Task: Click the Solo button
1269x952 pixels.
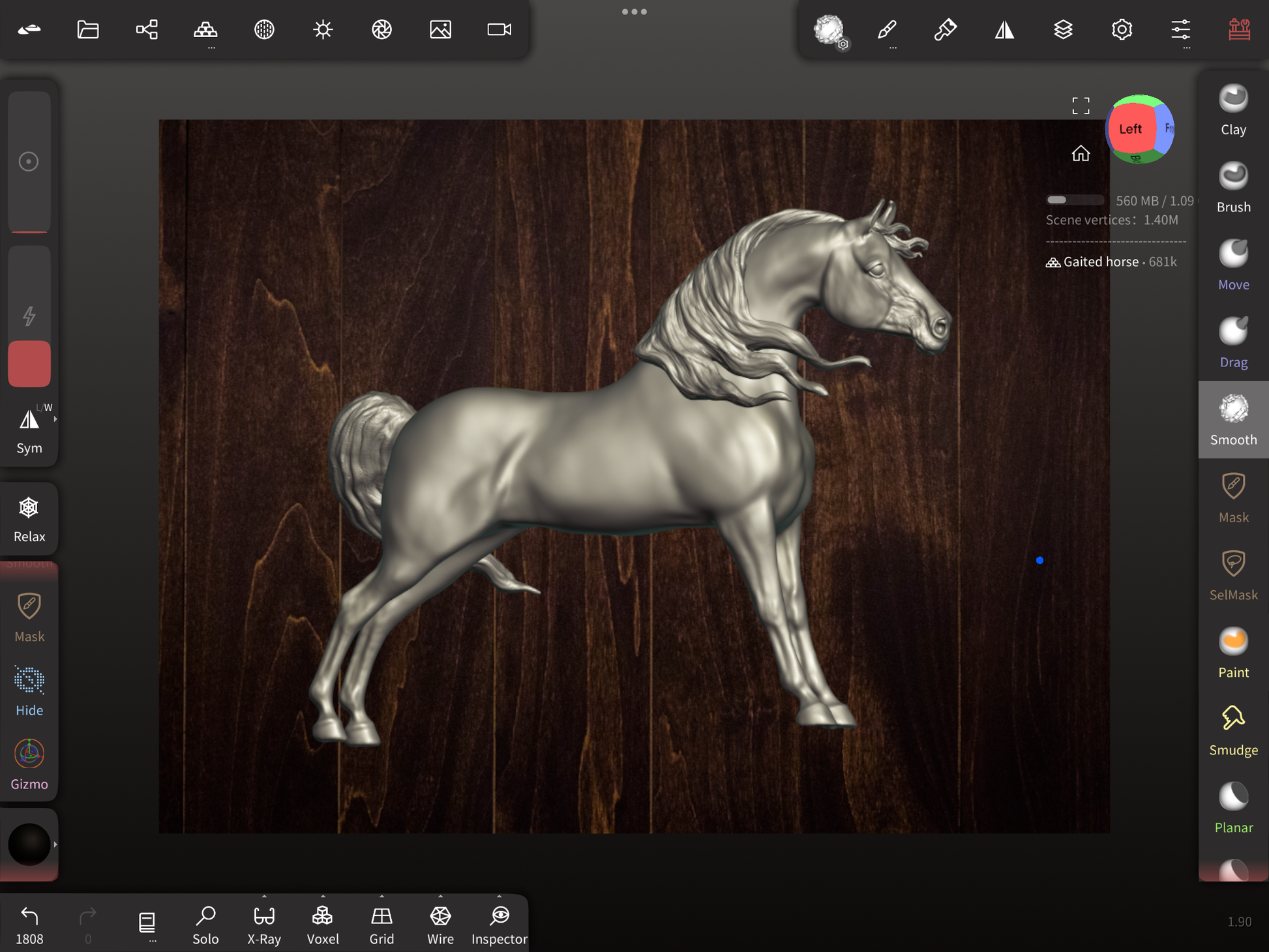Action: coord(205,924)
